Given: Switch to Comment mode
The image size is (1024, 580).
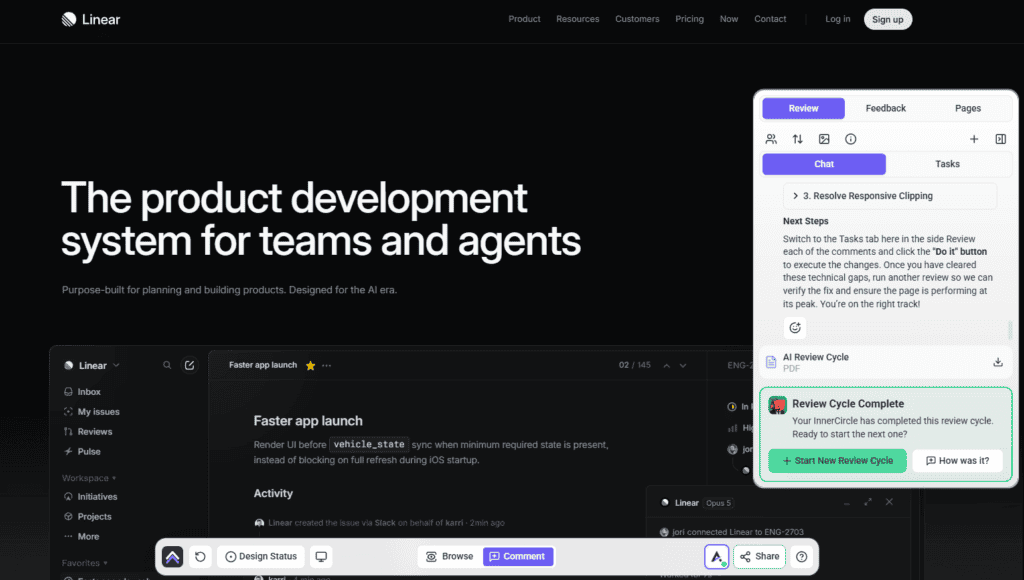Looking at the screenshot, I should [x=518, y=556].
